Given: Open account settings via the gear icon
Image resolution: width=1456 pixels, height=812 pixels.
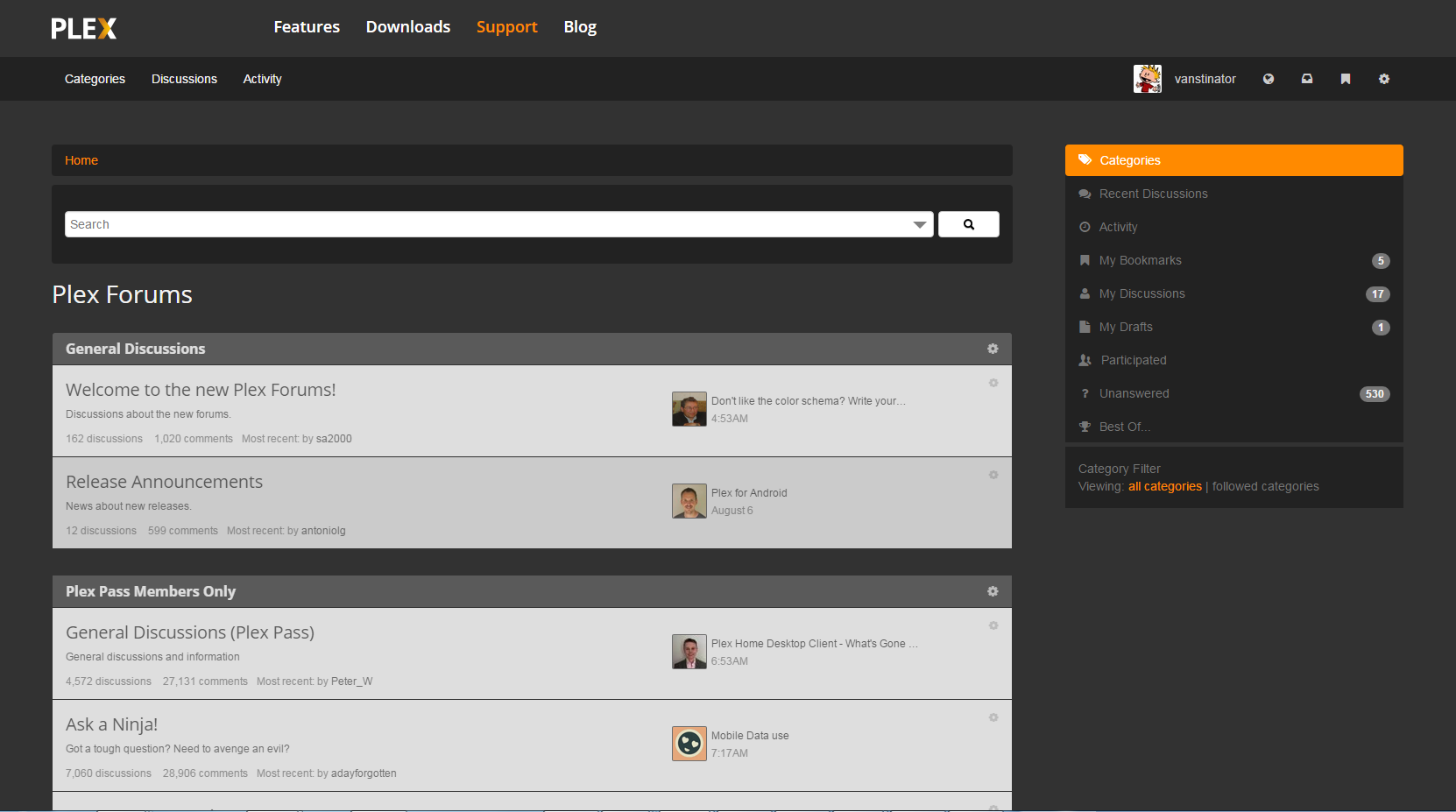Looking at the screenshot, I should [x=1384, y=79].
